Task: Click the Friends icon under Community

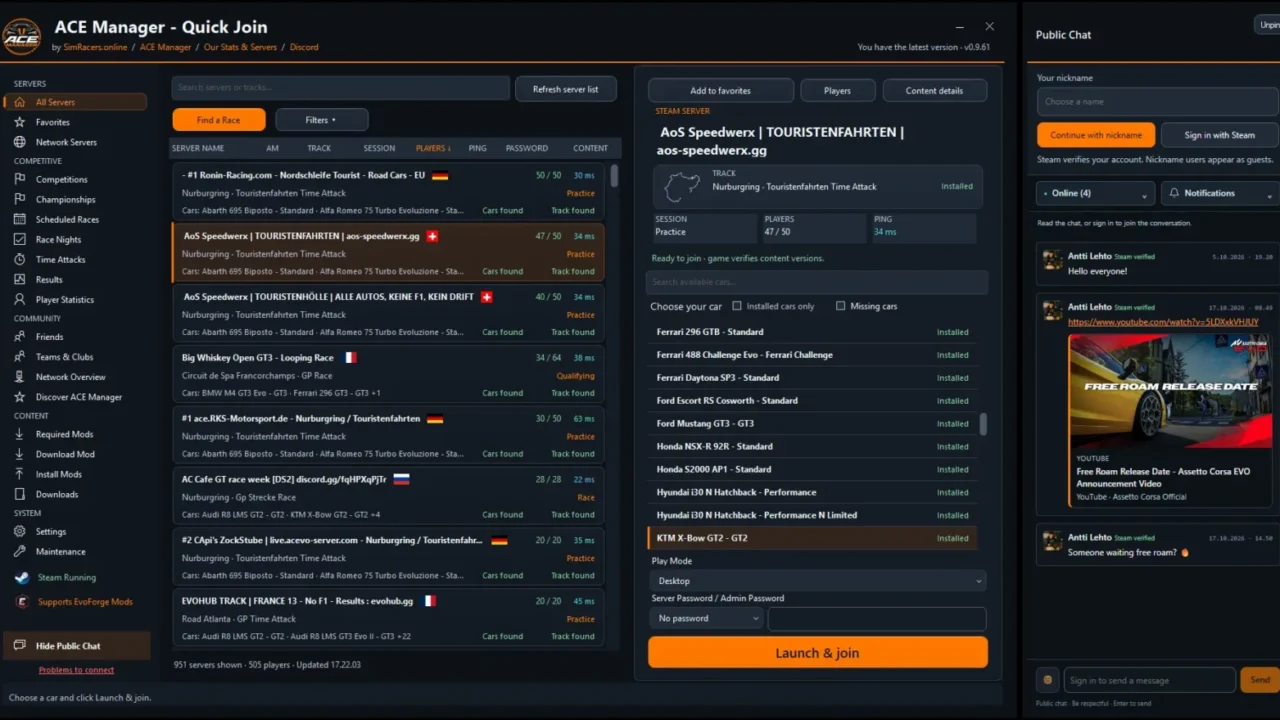Action: coord(19,337)
